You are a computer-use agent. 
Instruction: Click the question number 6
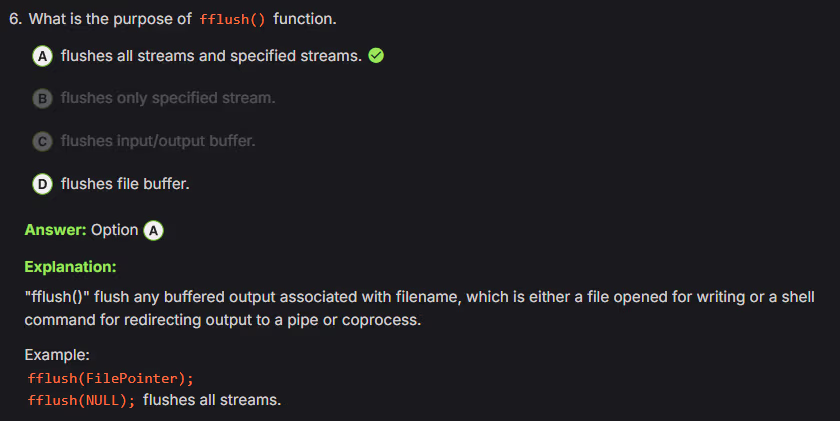[x=29, y=20]
